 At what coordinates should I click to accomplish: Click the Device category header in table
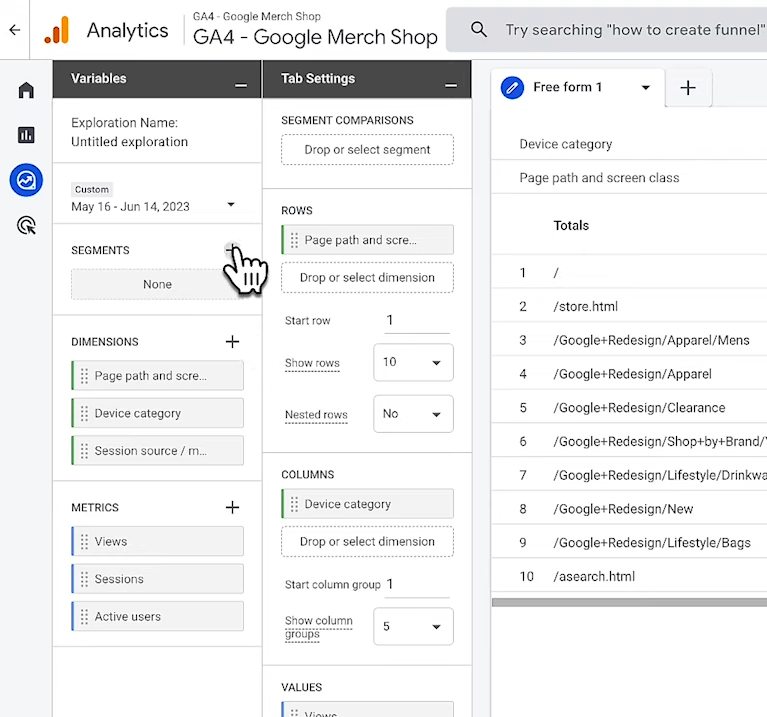coord(565,144)
